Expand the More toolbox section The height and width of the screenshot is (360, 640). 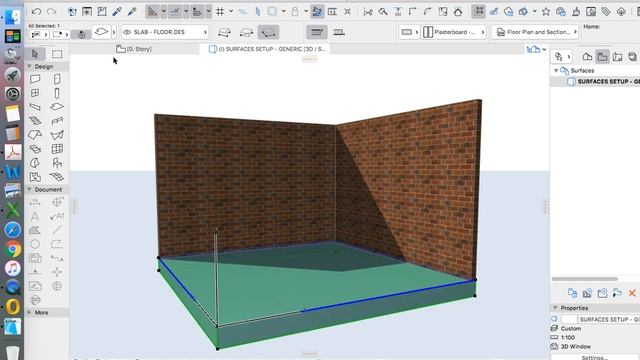point(29,312)
